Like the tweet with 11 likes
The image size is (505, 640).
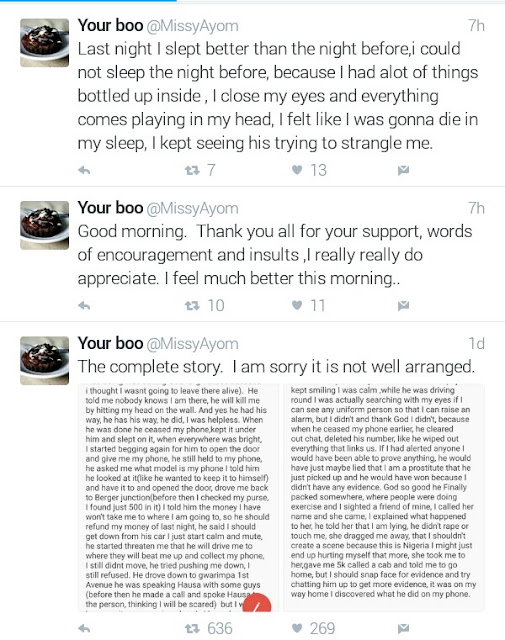point(297,305)
